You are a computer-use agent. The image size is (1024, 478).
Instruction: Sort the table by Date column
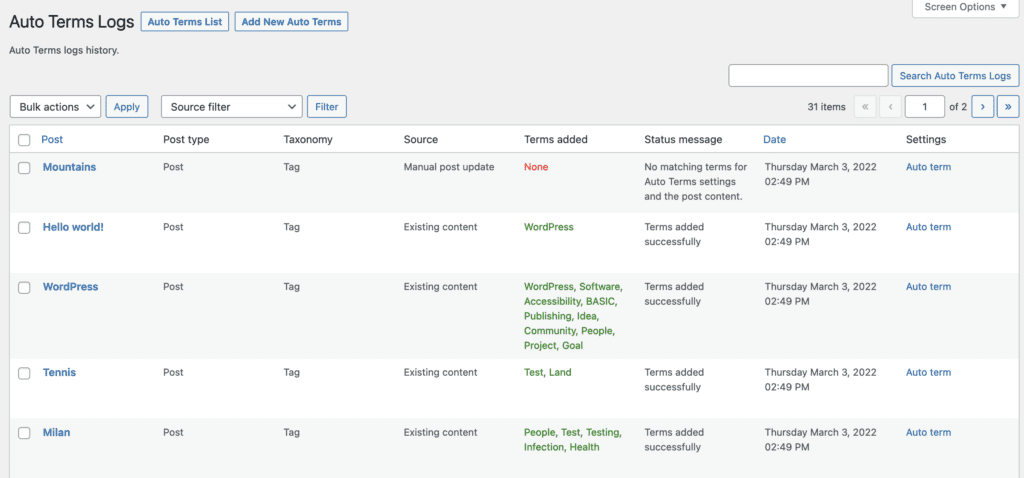(x=775, y=139)
